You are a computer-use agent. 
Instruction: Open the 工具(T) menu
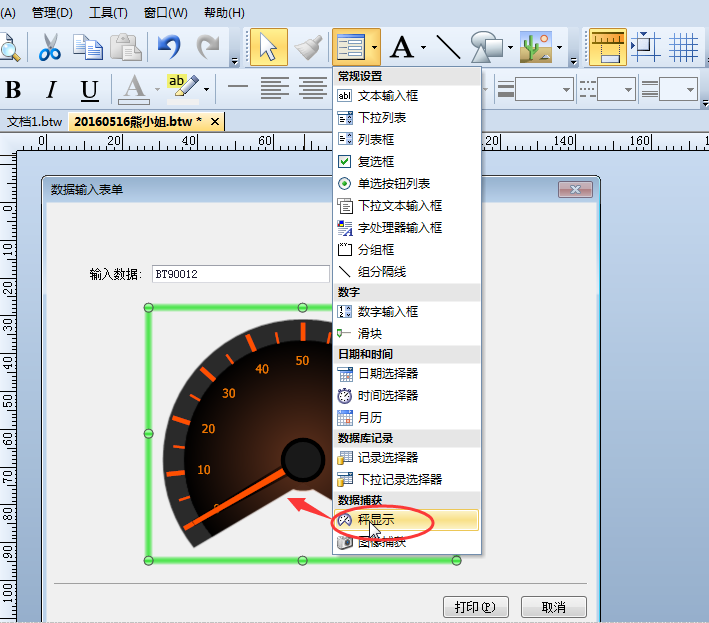click(x=108, y=13)
